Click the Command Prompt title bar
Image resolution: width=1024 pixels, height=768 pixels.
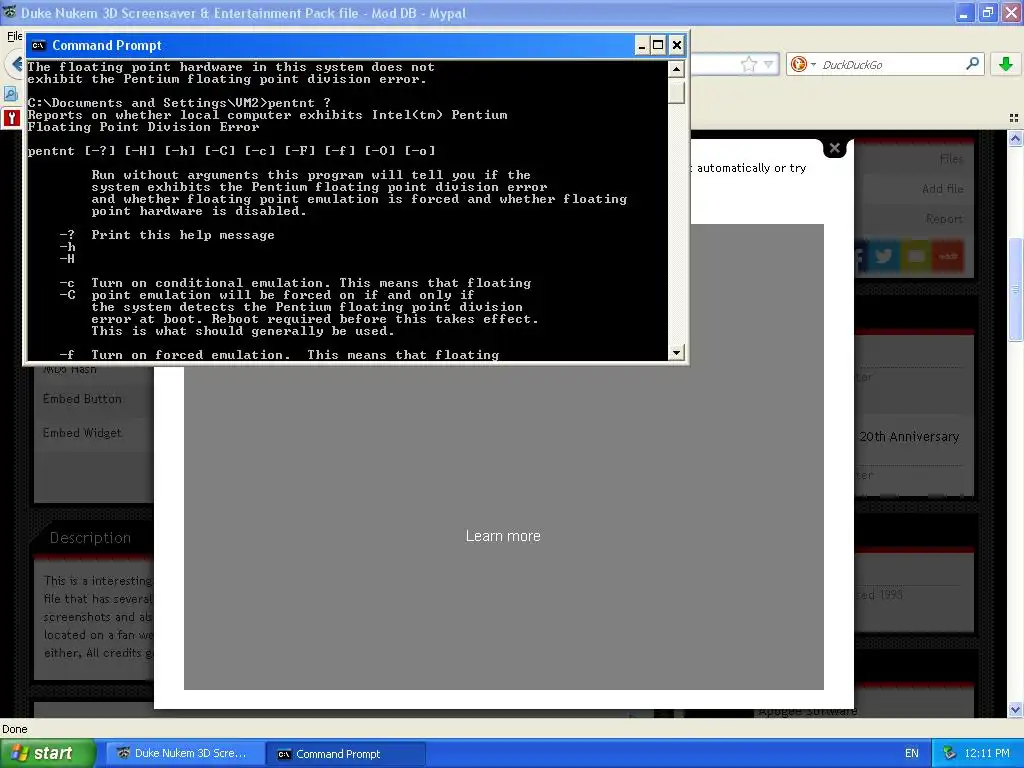tap(333, 45)
